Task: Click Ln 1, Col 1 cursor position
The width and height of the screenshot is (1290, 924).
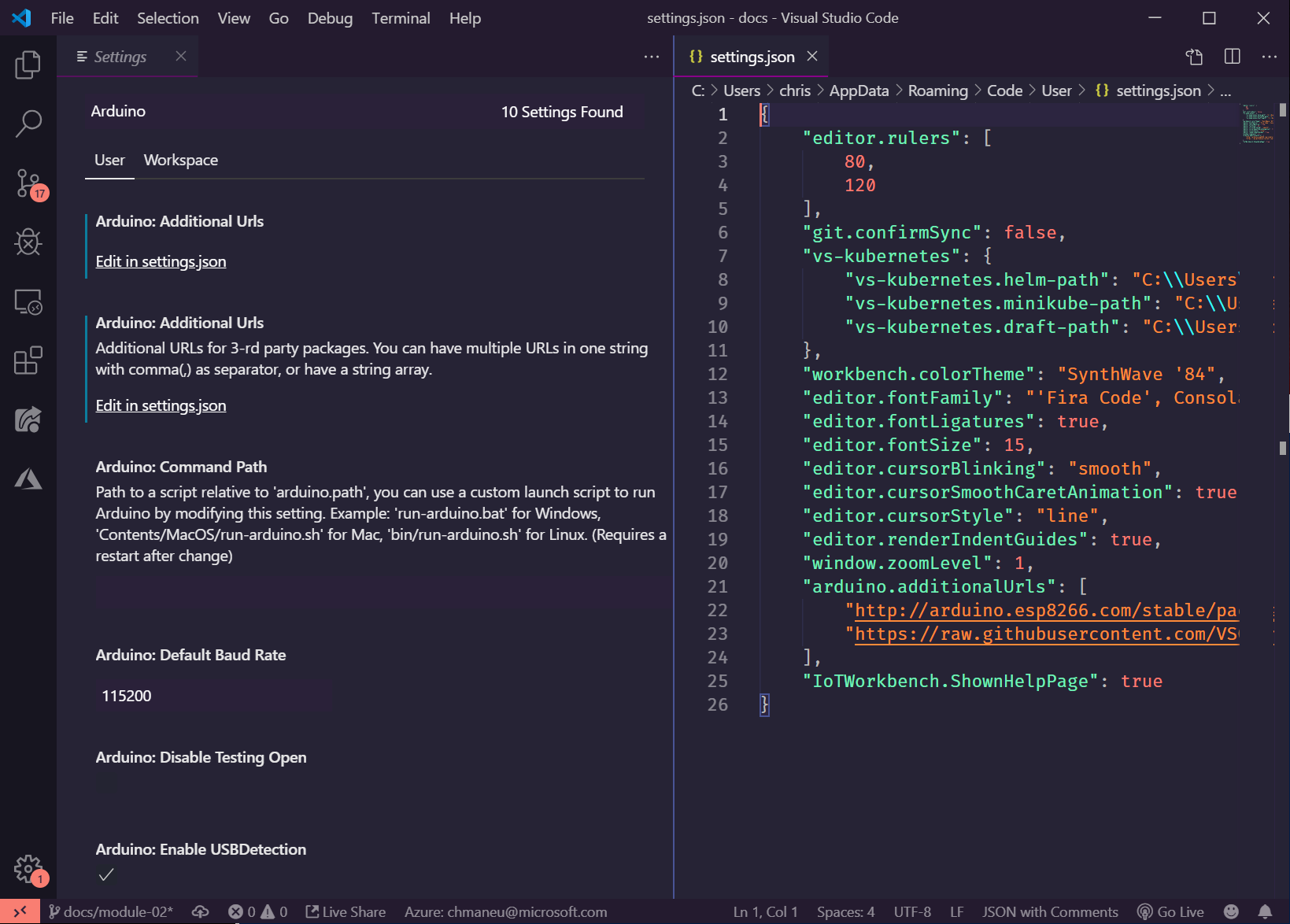Action: [765, 911]
